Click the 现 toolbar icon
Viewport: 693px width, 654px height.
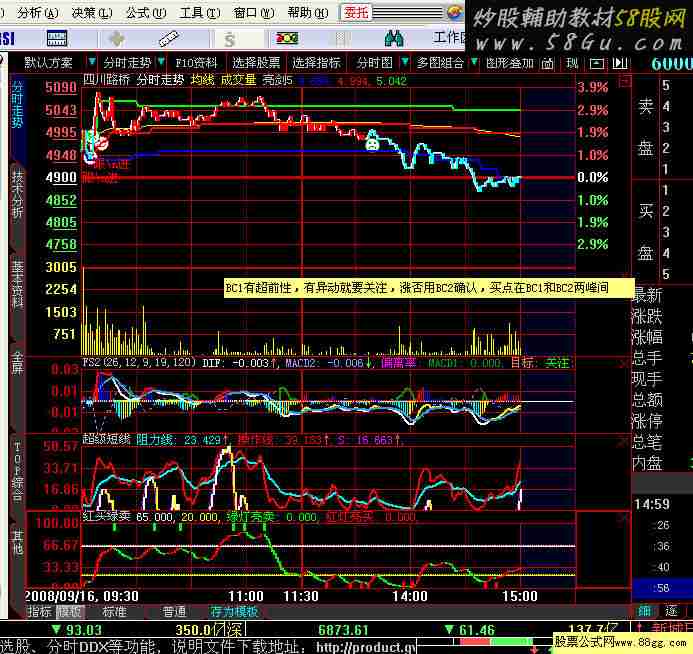572,63
